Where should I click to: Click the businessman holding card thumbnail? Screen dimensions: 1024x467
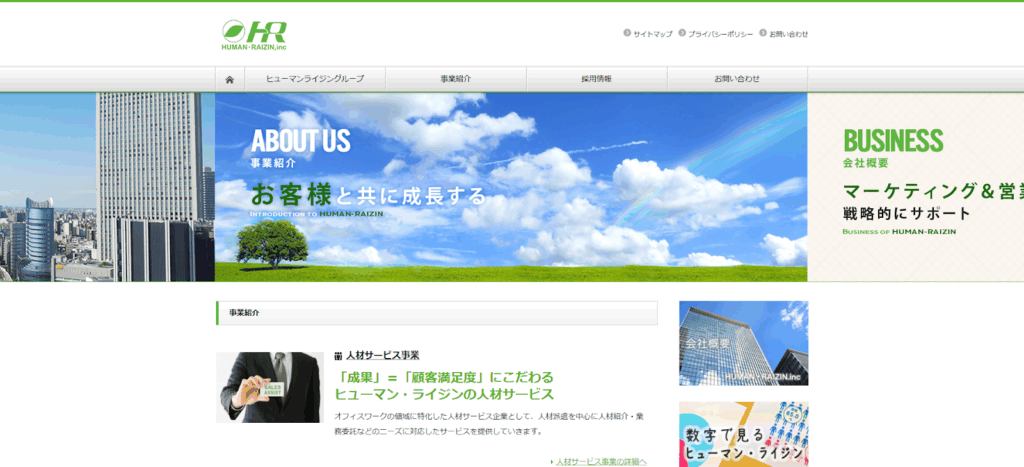[269, 387]
